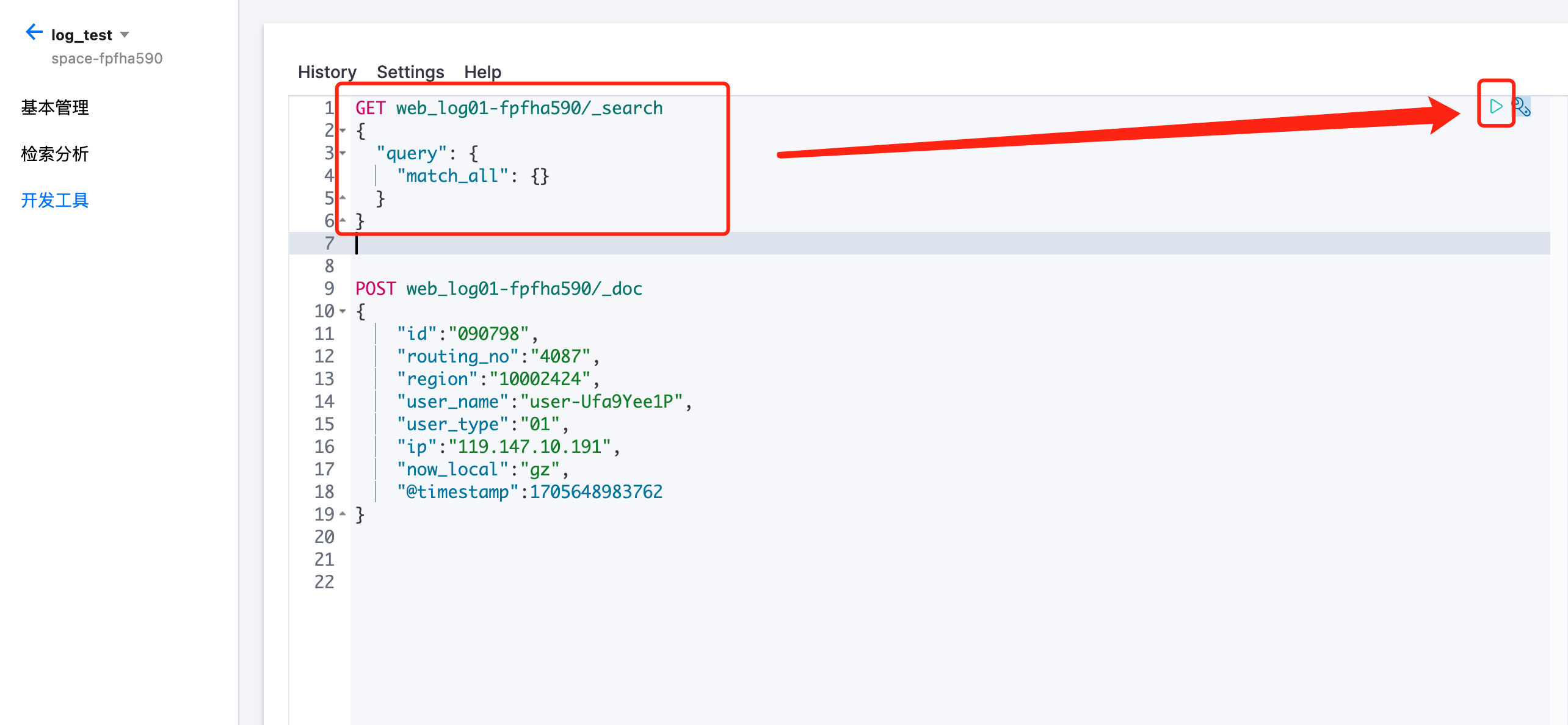
Task: Click fold marker at line 5
Action: pyautogui.click(x=343, y=198)
